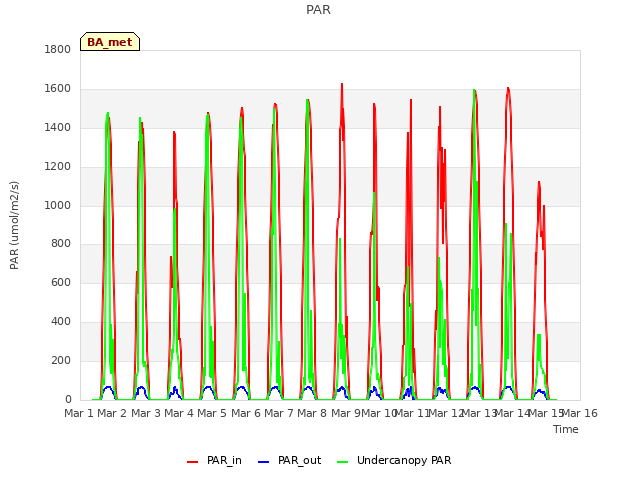This screenshot has height=480, width=640.
Task: Click the PAR_in legend entry
Action: tap(214, 460)
